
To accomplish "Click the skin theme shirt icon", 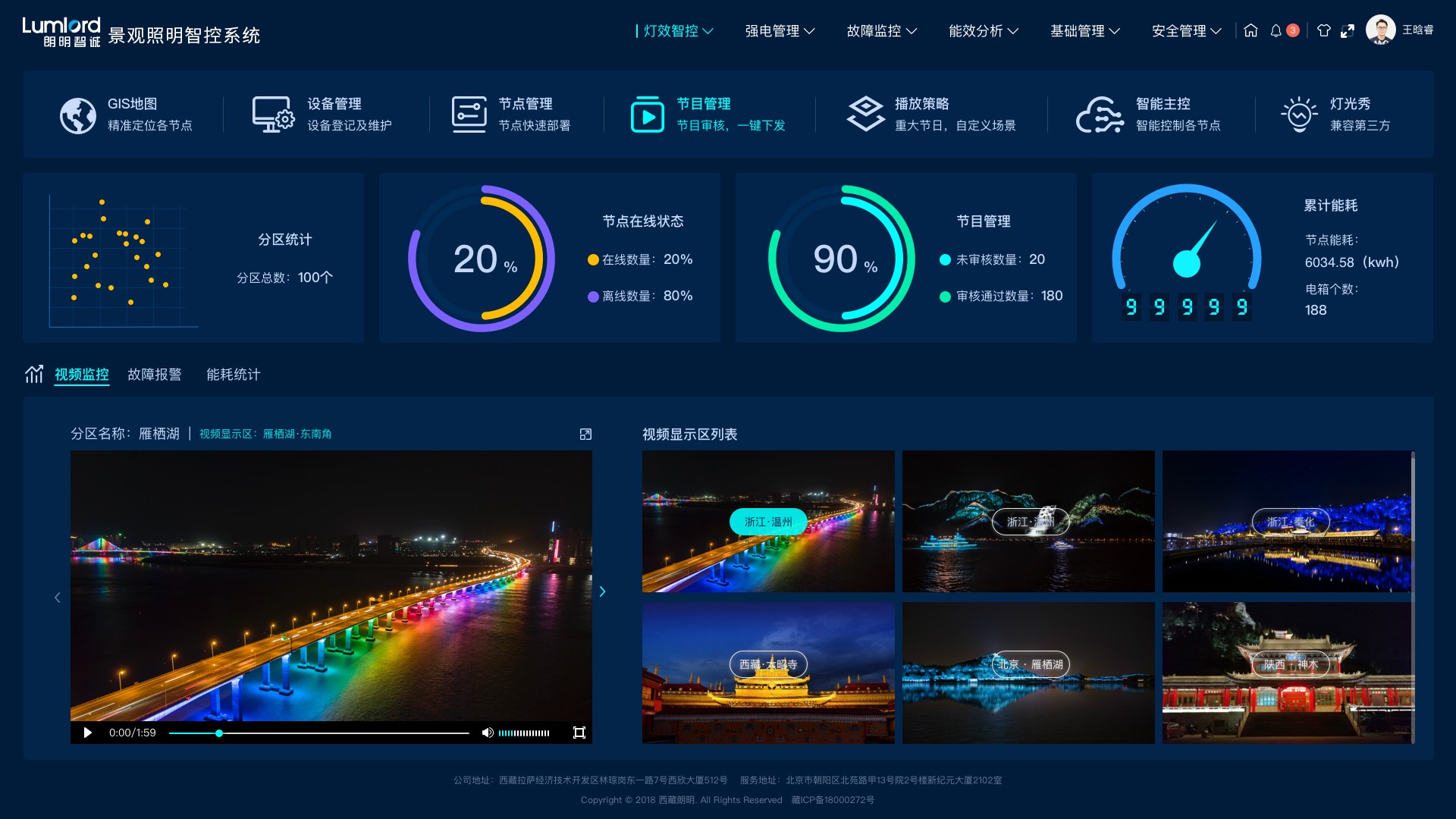I will pyautogui.click(x=1323, y=31).
